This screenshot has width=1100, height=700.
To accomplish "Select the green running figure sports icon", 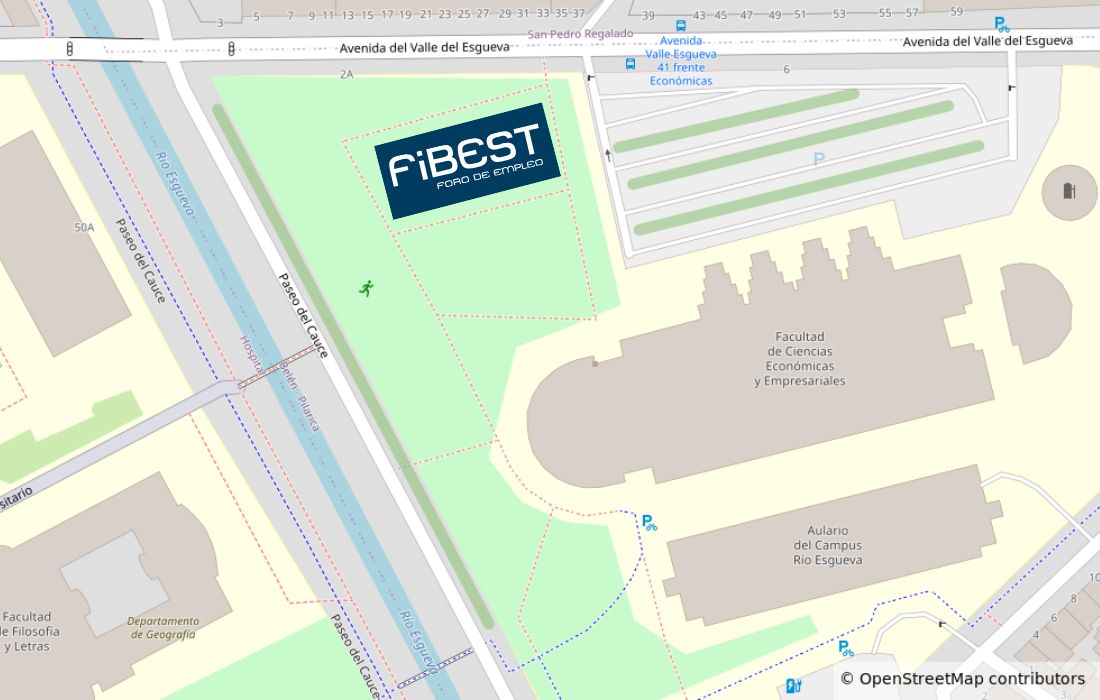I will (366, 288).
